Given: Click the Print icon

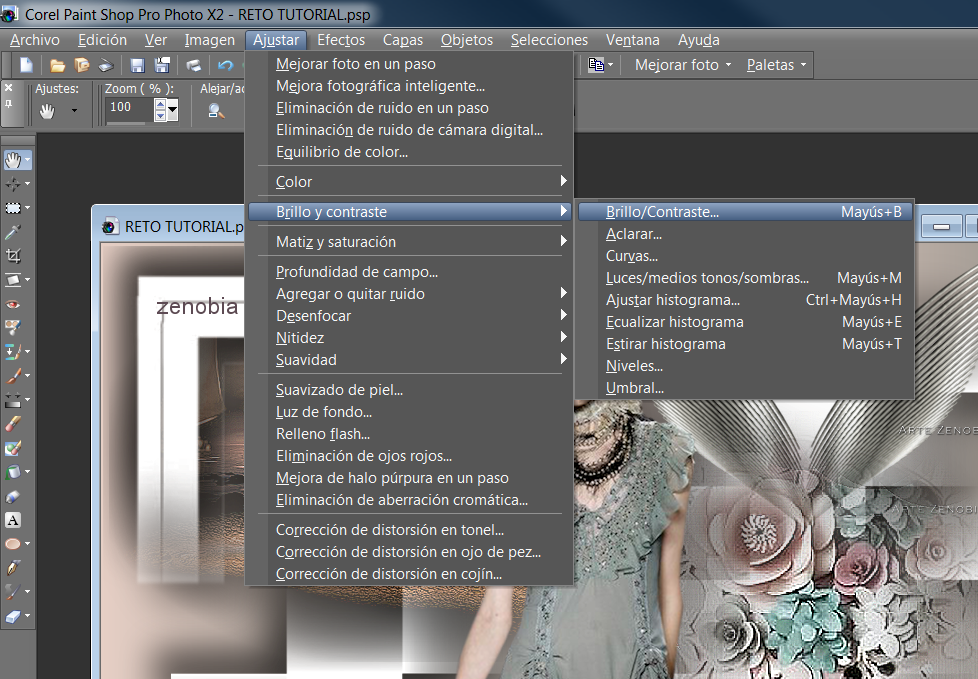Looking at the screenshot, I should click(x=193, y=65).
